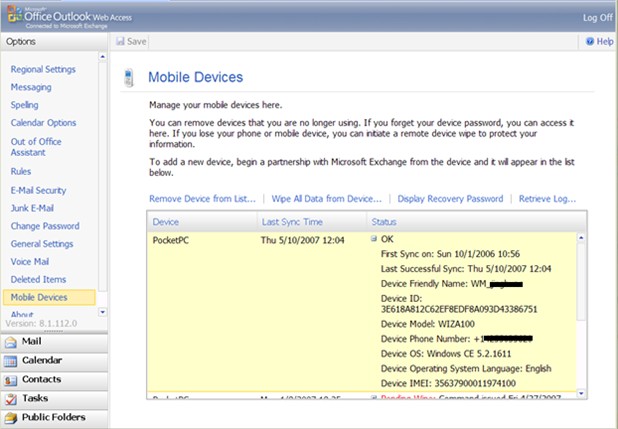
Task: Click the mobile phone icon beside Mobile Devices heading
Action: (128, 77)
